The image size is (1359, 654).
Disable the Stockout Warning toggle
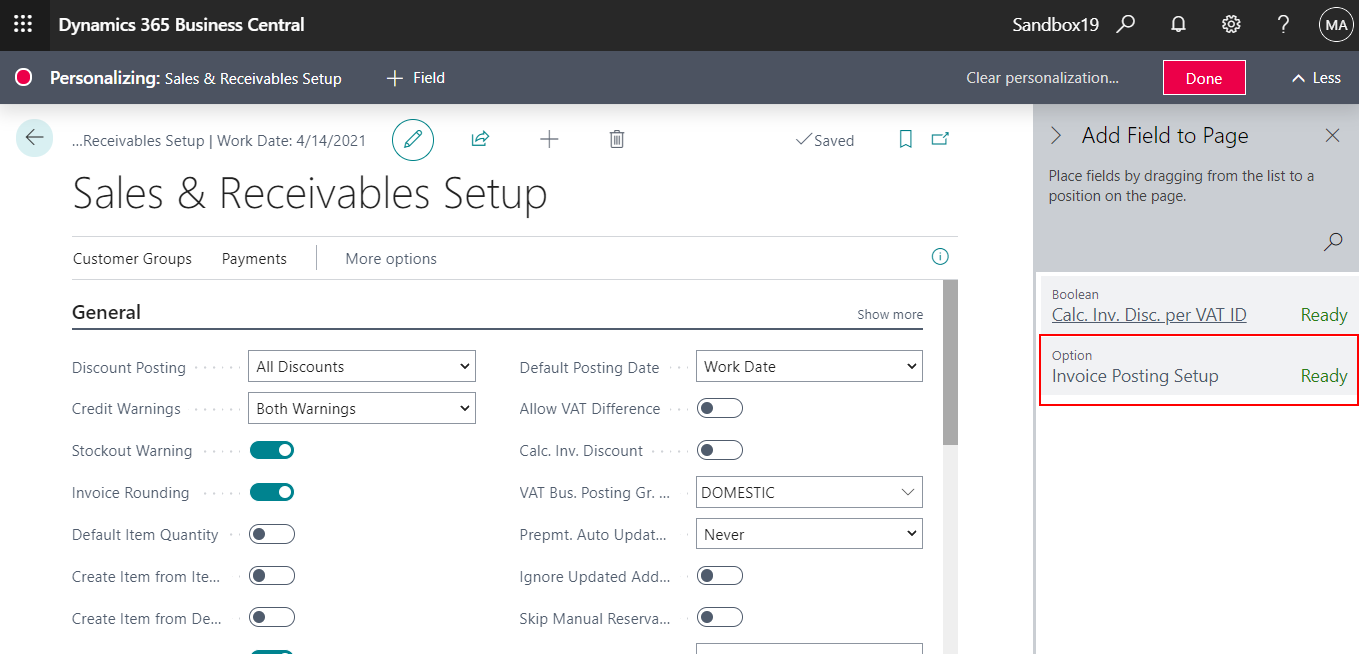(x=272, y=450)
